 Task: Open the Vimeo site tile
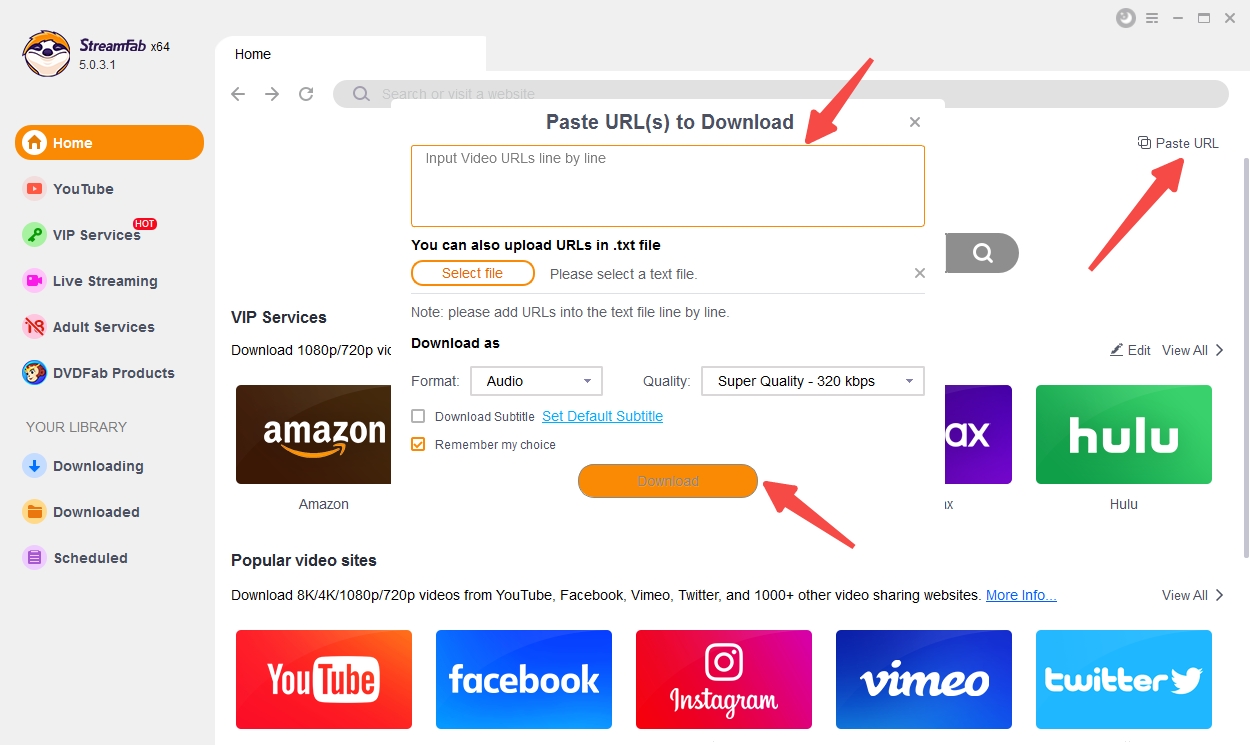point(924,679)
